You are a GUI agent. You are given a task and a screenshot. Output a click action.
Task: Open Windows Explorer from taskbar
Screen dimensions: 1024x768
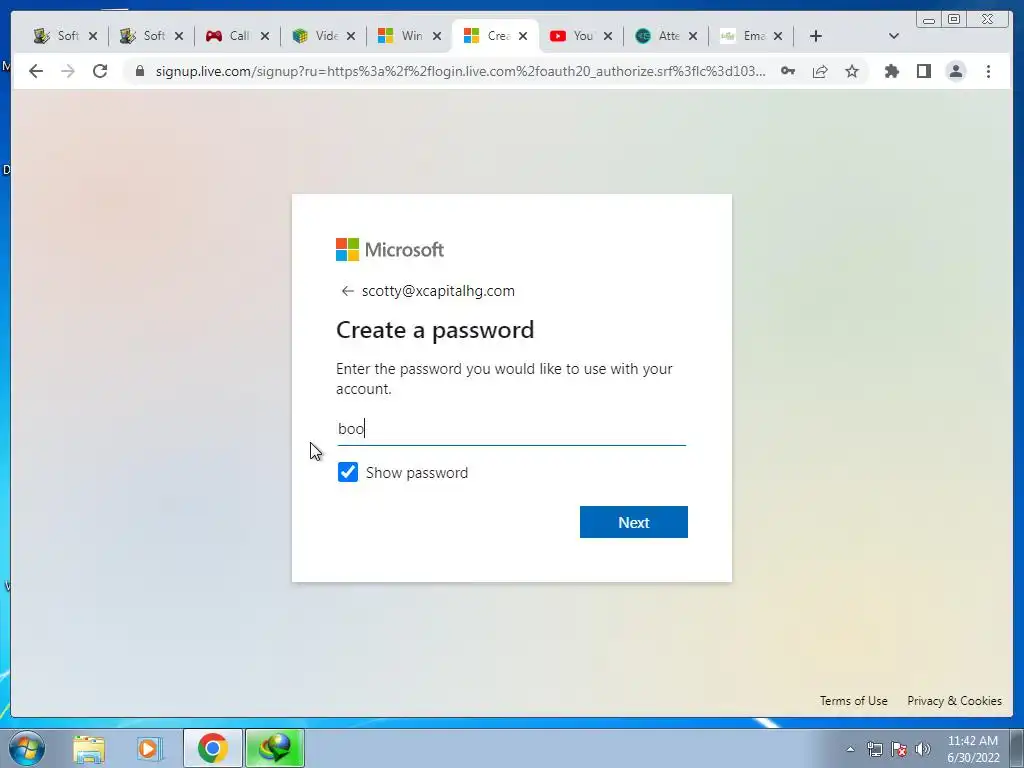(89, 748)
